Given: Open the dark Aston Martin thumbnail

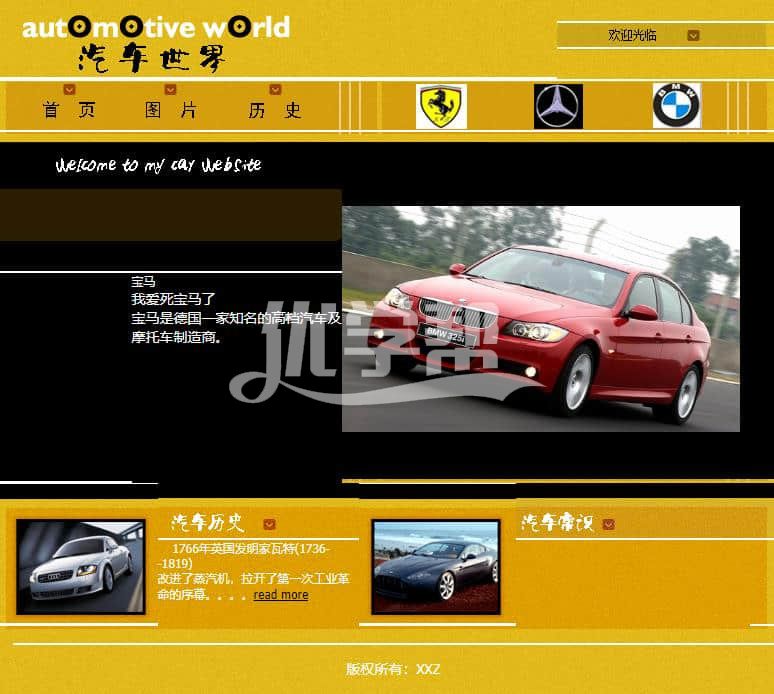Looking at the screenshot, I should click(435, 566).
